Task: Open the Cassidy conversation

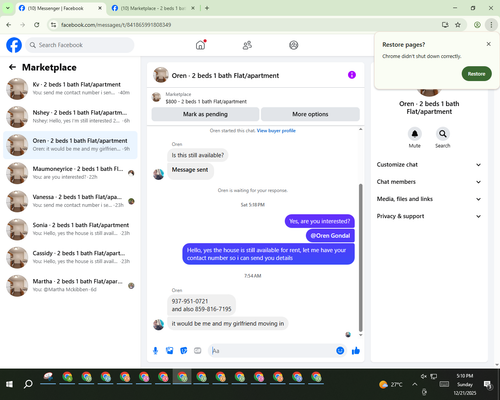Action: pos(70,257)
